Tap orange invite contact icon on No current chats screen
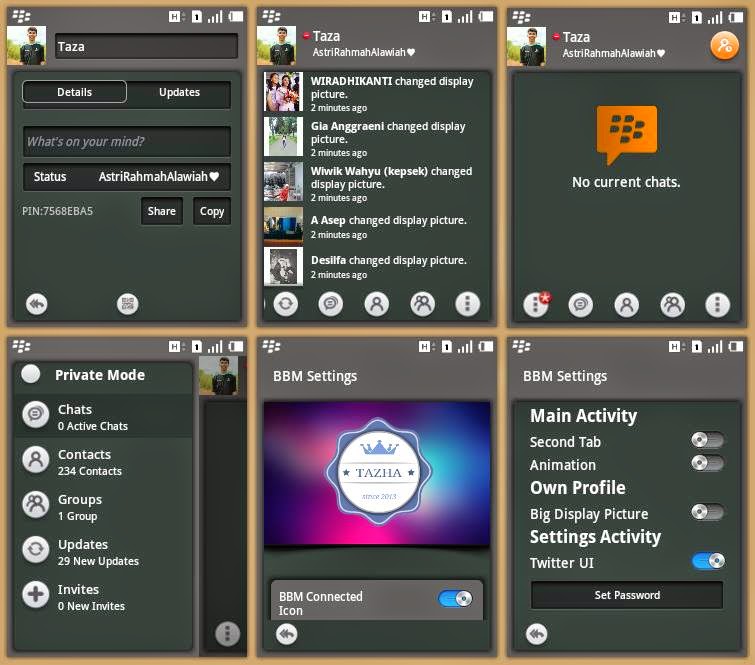The height and width of the screenshot is (665, 755). [725, 46]
